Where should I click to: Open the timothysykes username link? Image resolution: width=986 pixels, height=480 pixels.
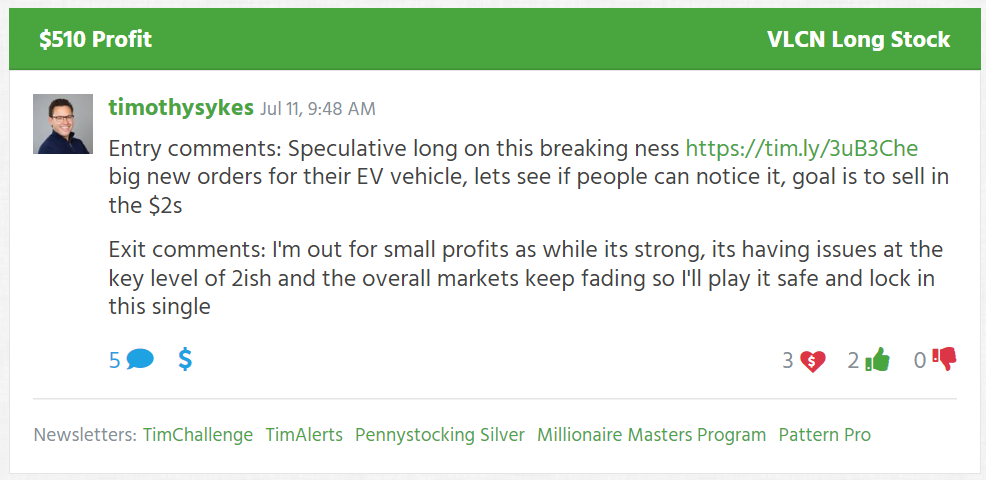(x=181, y=108)
